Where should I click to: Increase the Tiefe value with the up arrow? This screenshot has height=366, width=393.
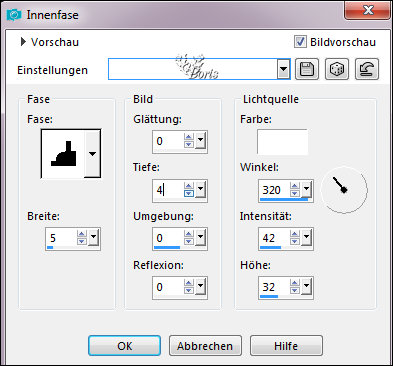[189, 186]
